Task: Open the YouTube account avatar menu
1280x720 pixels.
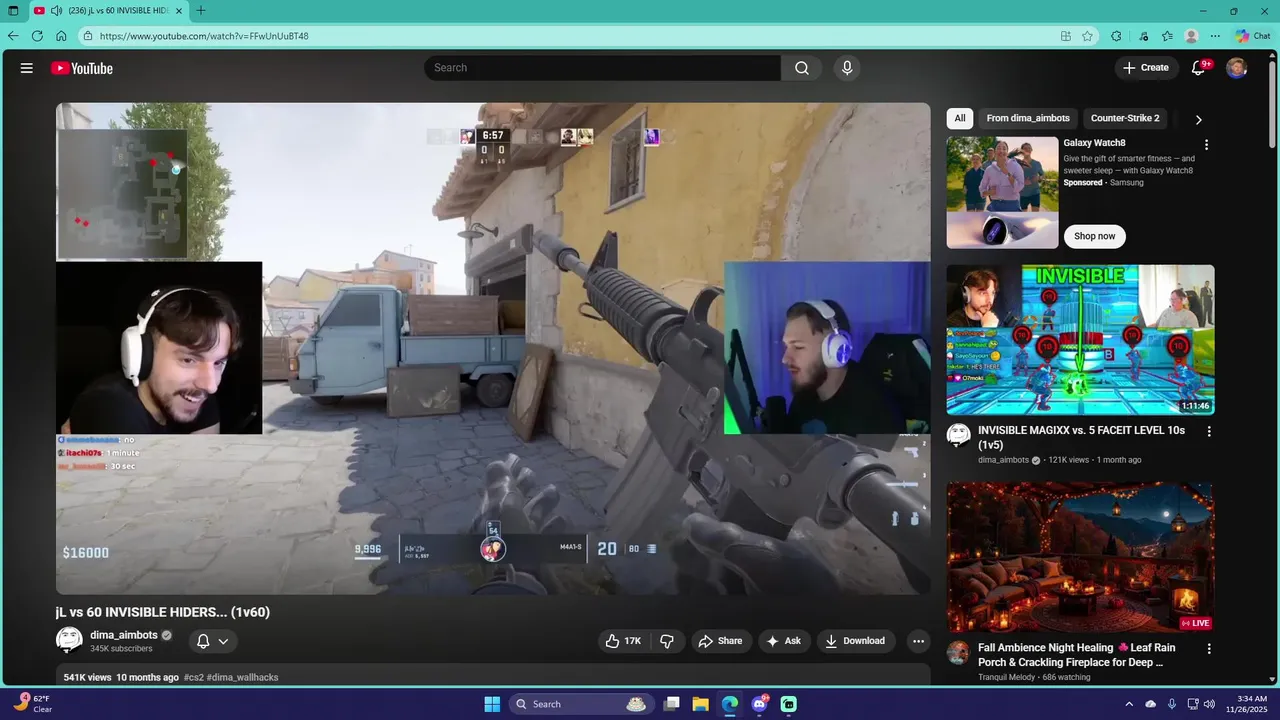Action: 1237,68
